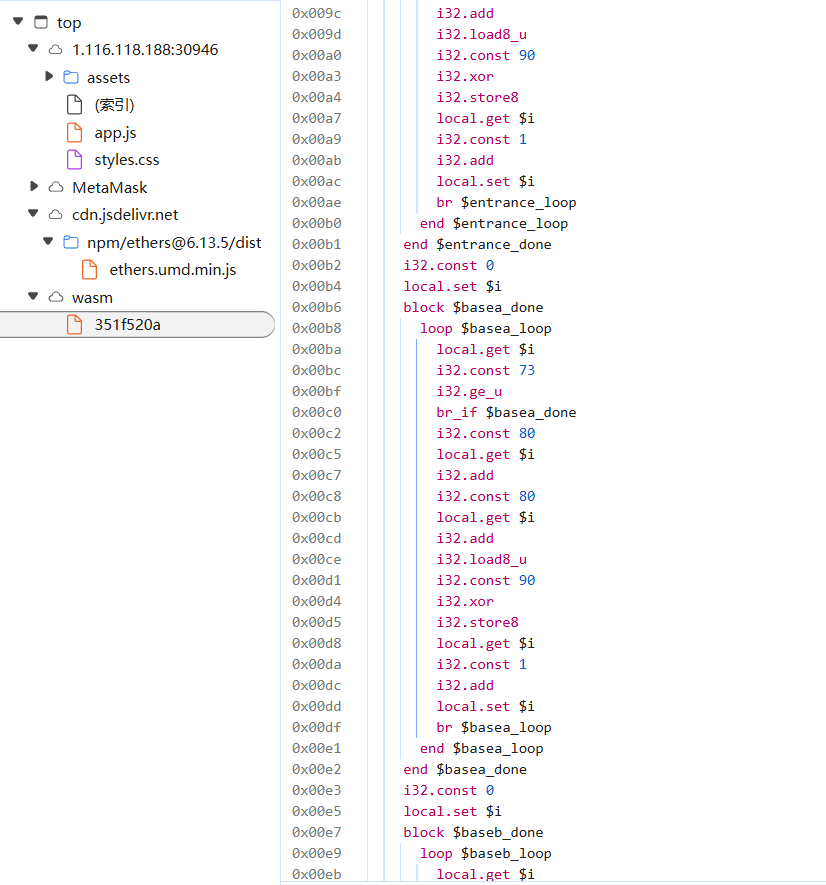Click the wasm cloud icon
Screen dimensions: 826x885
[55, 297]
